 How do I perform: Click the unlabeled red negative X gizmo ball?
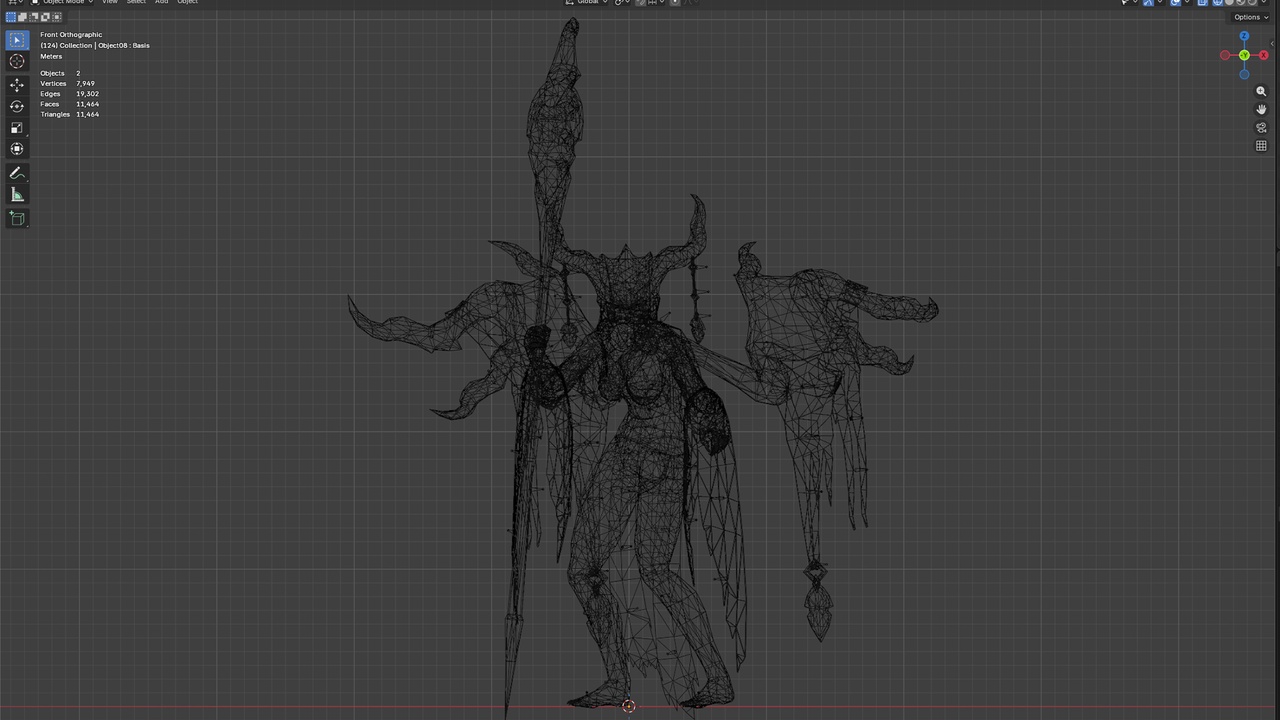[x=1225, y=55]
